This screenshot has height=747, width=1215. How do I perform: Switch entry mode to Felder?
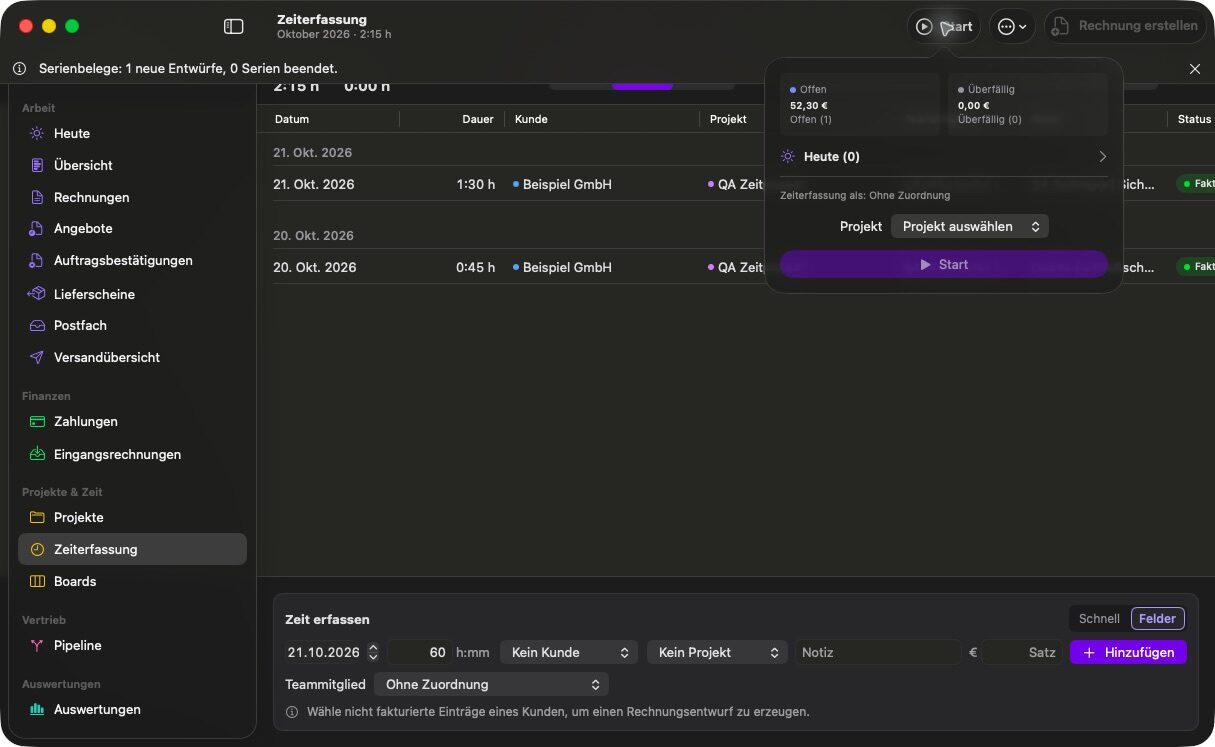coord(1157,618)
